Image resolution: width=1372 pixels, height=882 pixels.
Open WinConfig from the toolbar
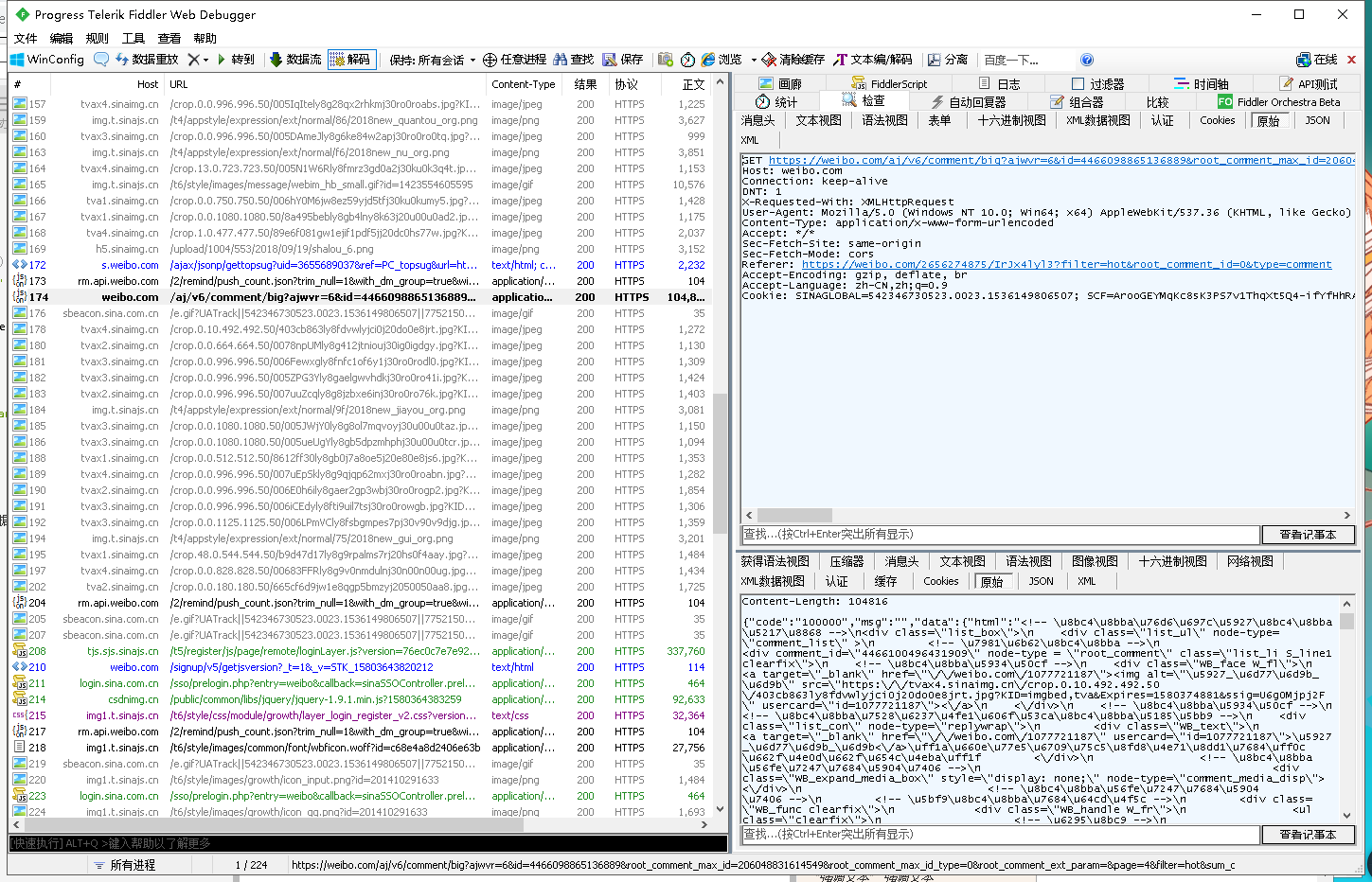47,60
